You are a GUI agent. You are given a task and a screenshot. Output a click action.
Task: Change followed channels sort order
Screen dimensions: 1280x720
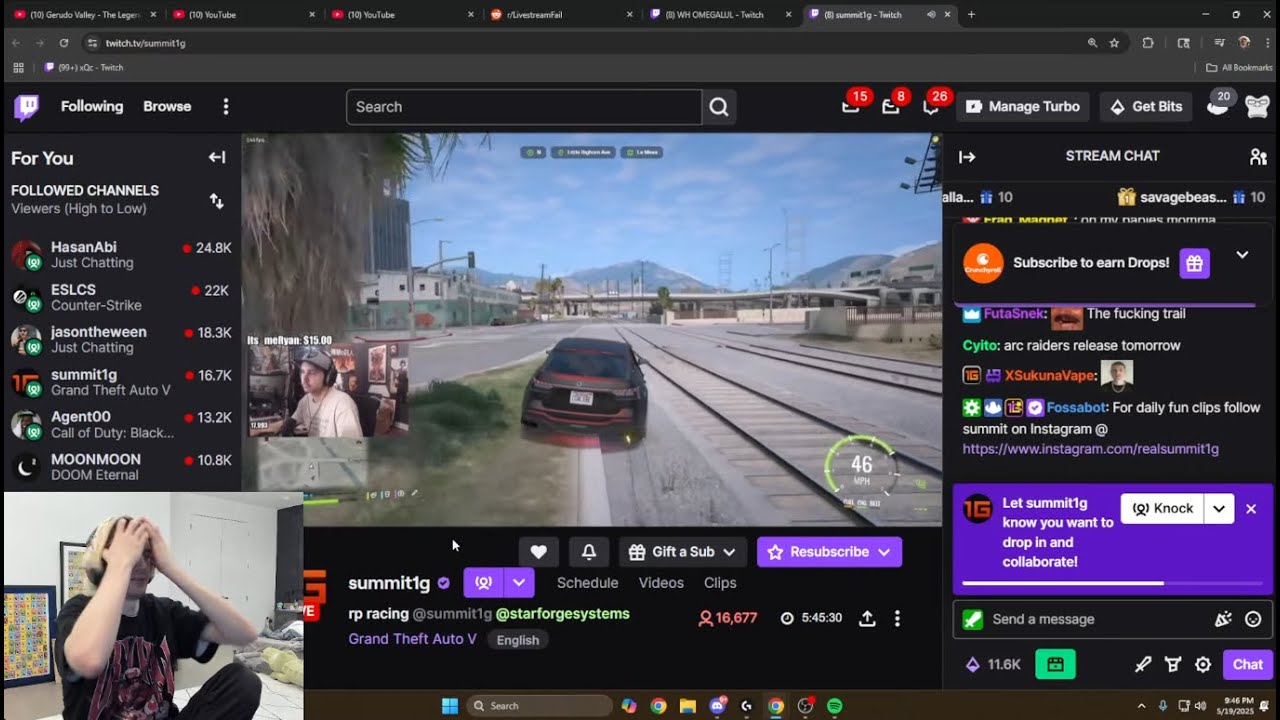click(x=216, y=201)
